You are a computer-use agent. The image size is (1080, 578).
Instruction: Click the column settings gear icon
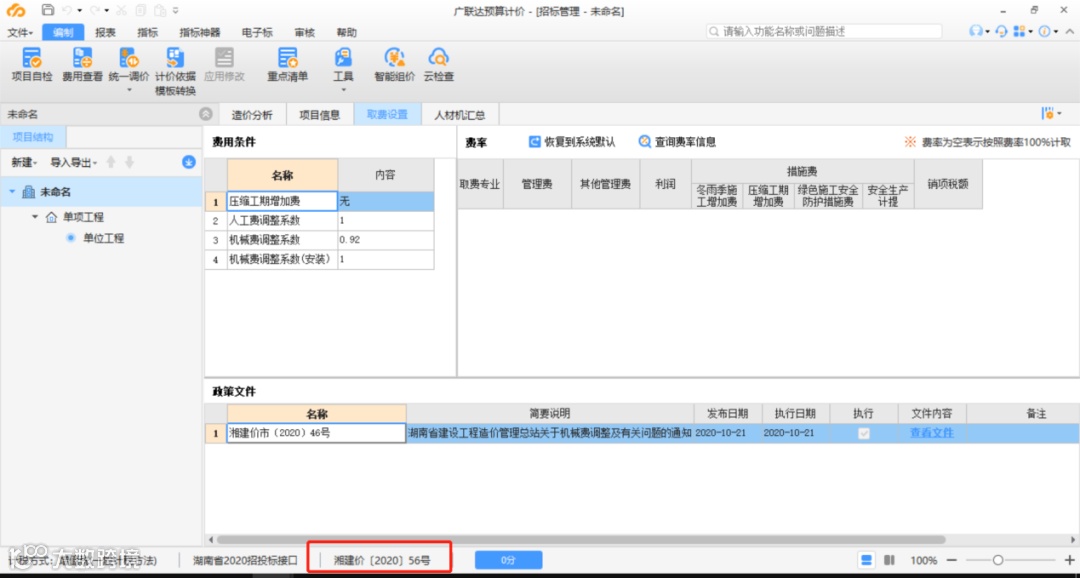(x=1050, y=114)
